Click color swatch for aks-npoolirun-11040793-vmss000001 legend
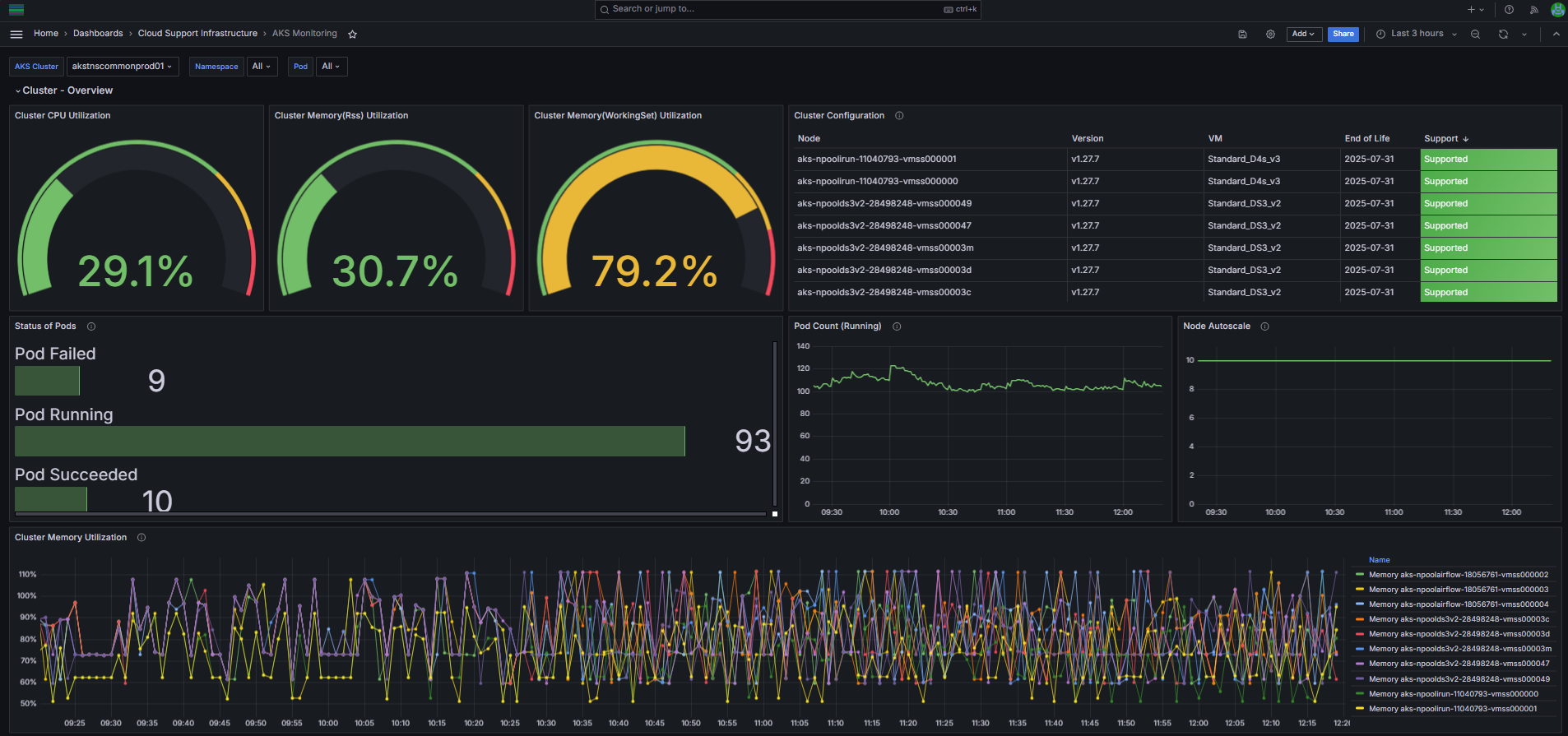This screenshot has height=736, width=1568. (1360, 709)
